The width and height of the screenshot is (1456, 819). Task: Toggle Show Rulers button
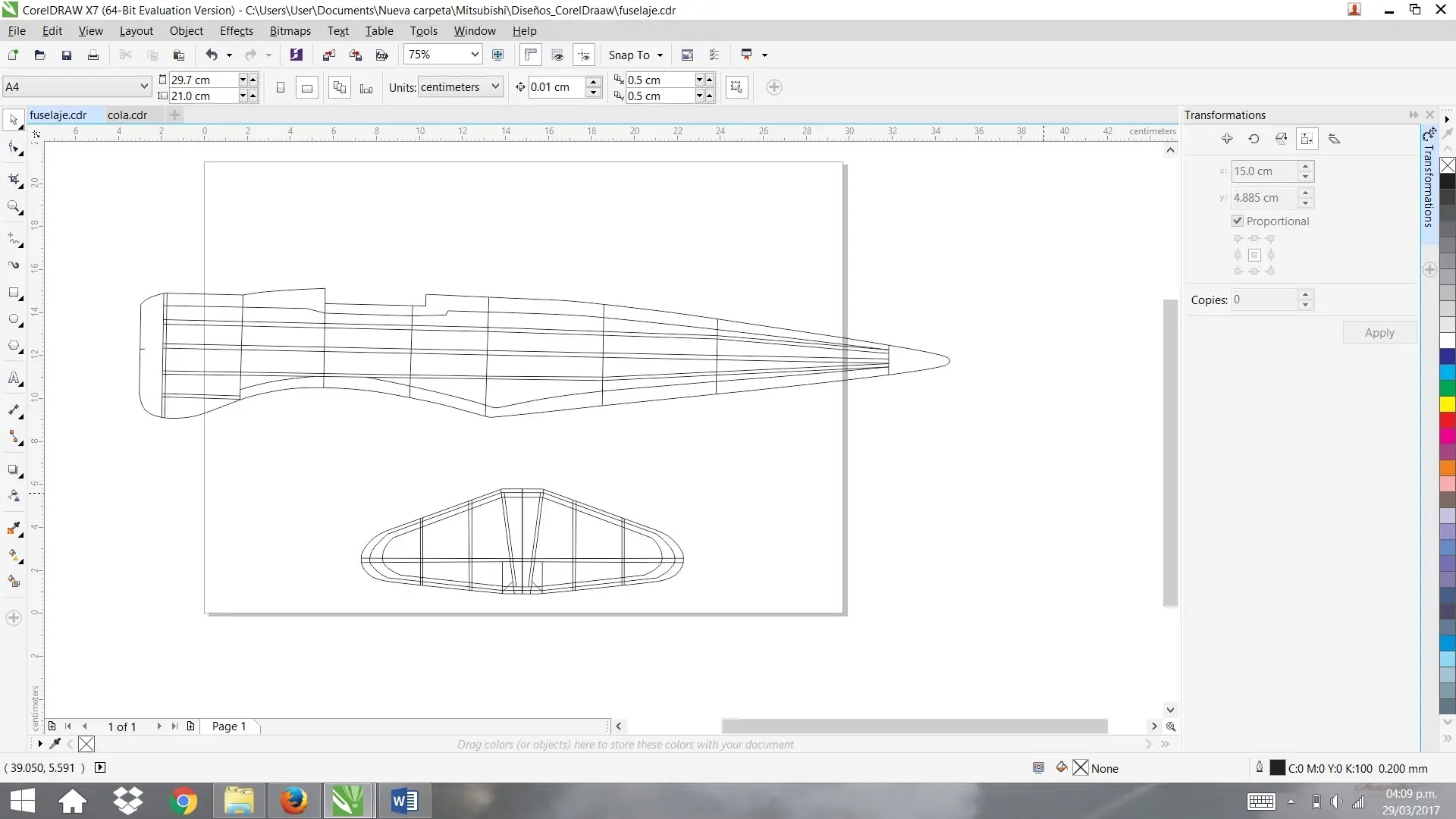point(531,55)
